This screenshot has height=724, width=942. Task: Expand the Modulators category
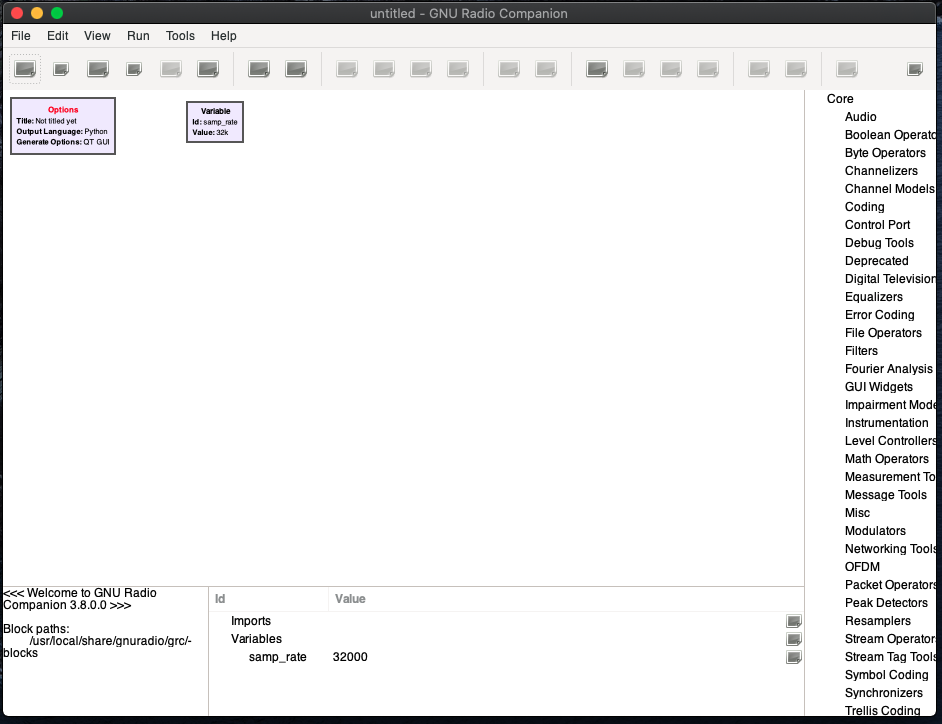pos(875,531)
